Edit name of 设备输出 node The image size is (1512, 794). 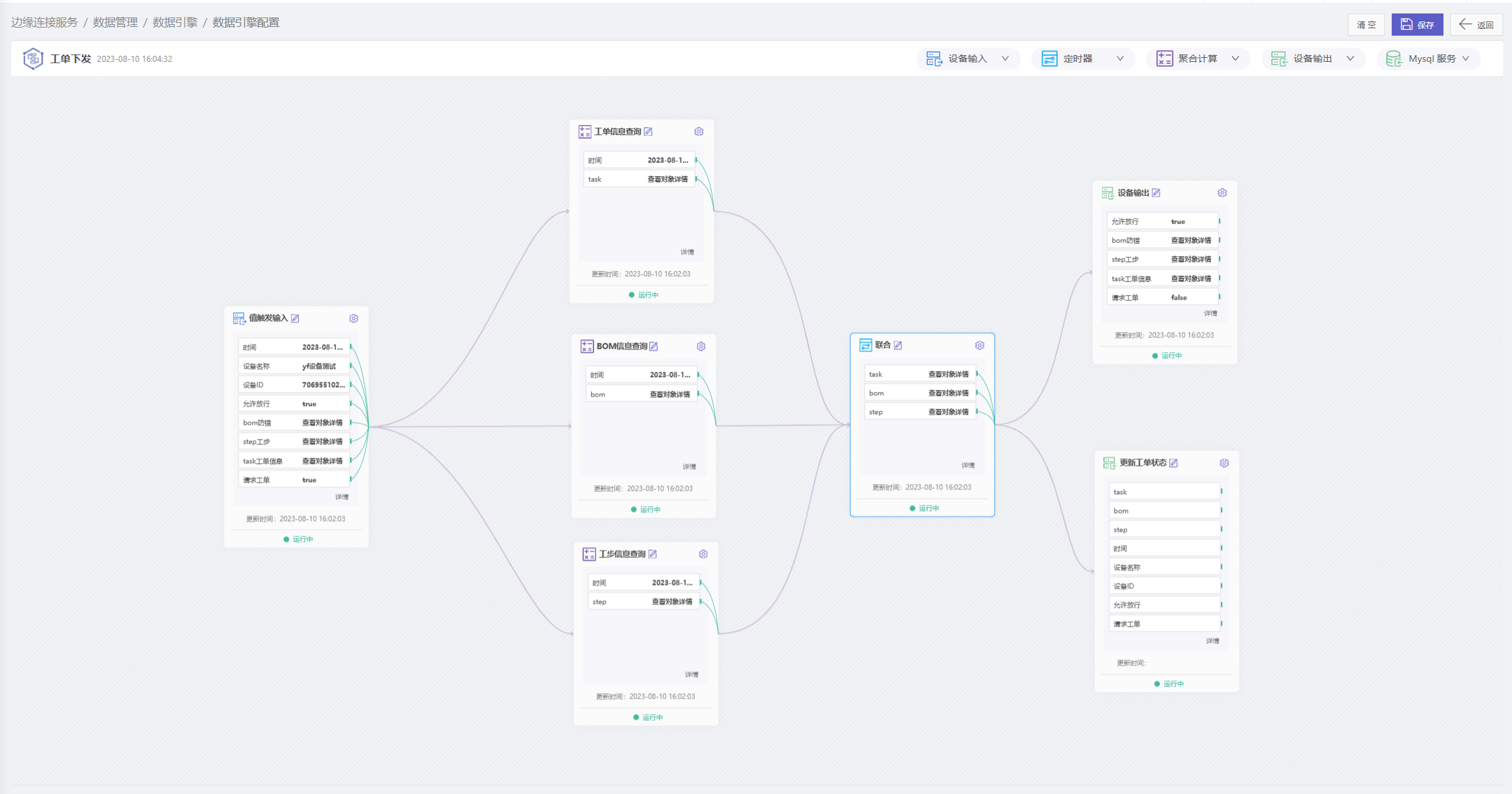pyautogui.click(x=1157, y=193)
